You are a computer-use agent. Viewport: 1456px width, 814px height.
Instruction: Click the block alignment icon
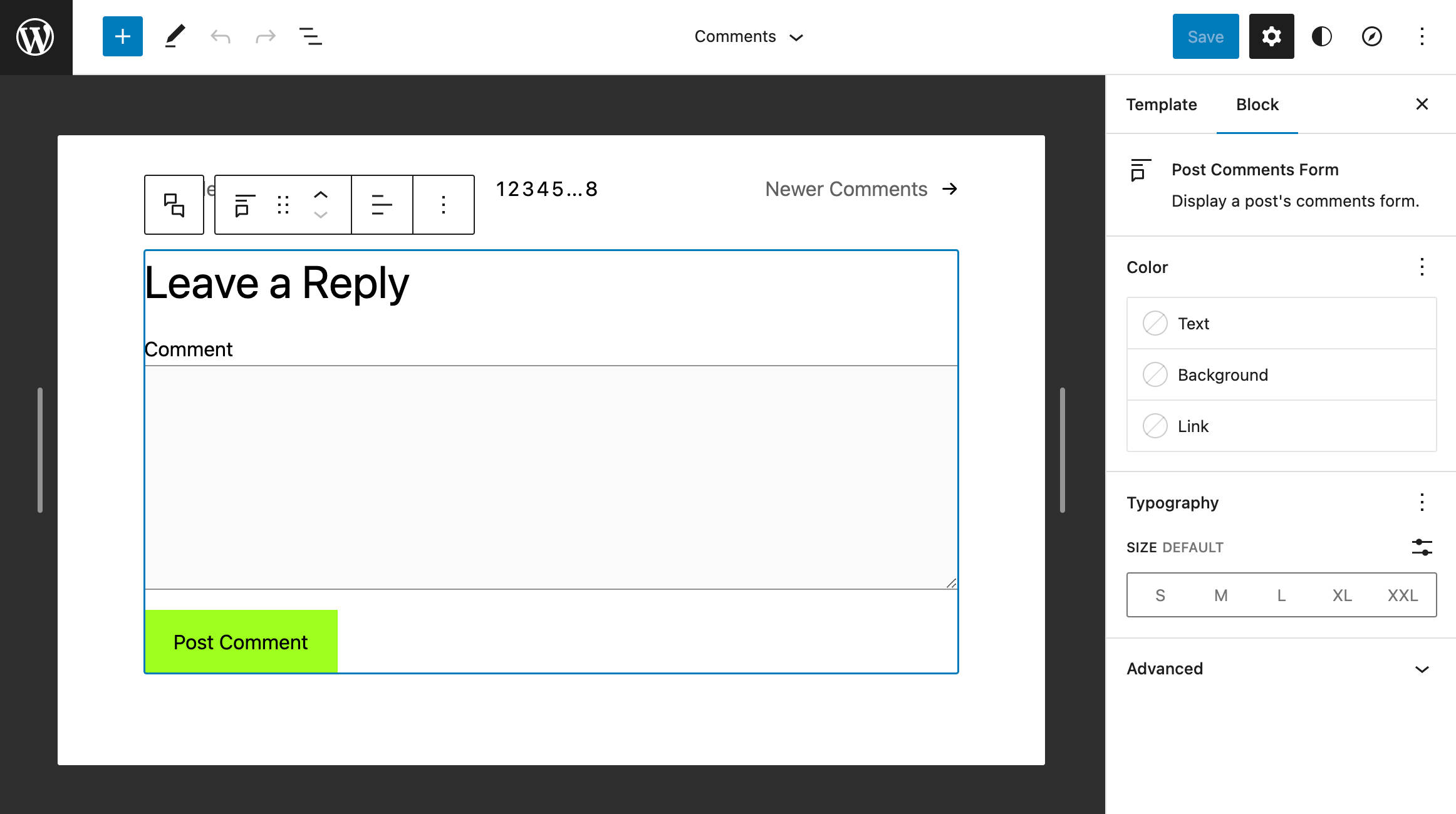click(381, 204)
